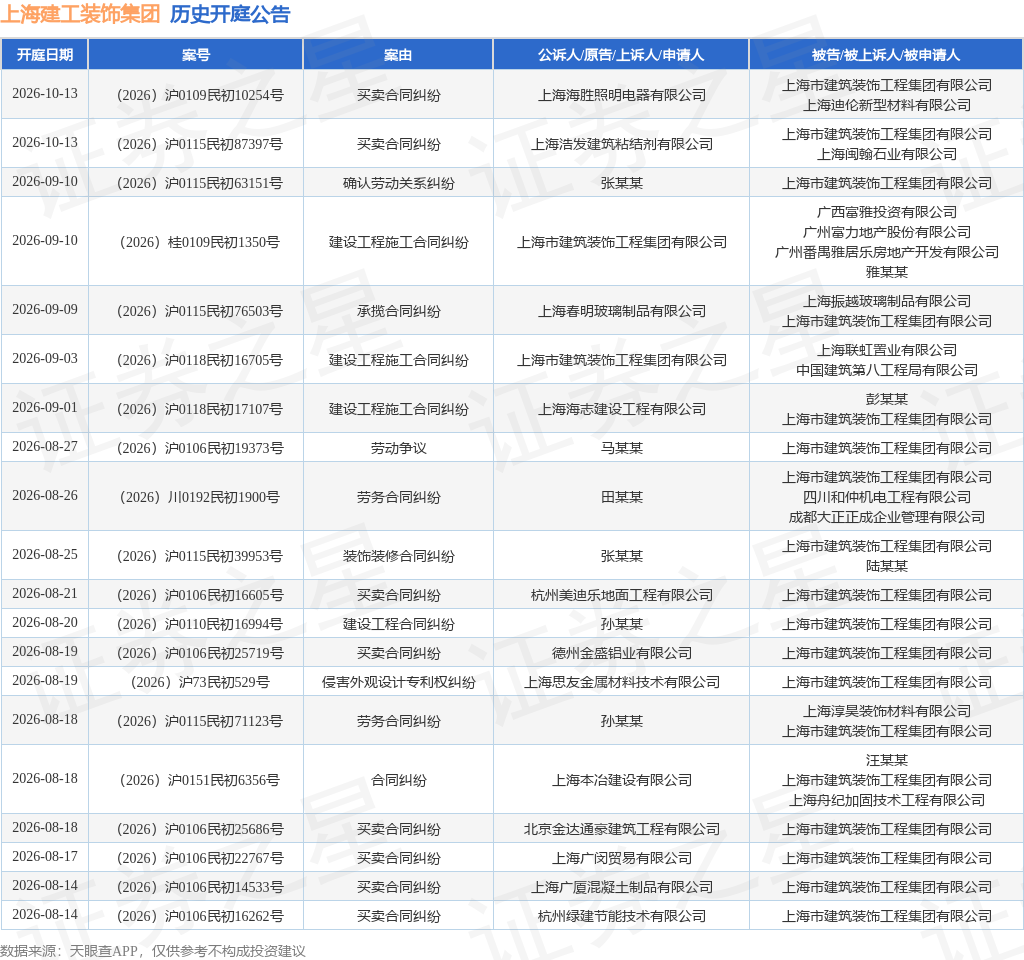Click plaintiff 北京金达通豪建筑工程有限公司
The width and height of the screenshot is (1024, 960).
[x=622, y=829]
